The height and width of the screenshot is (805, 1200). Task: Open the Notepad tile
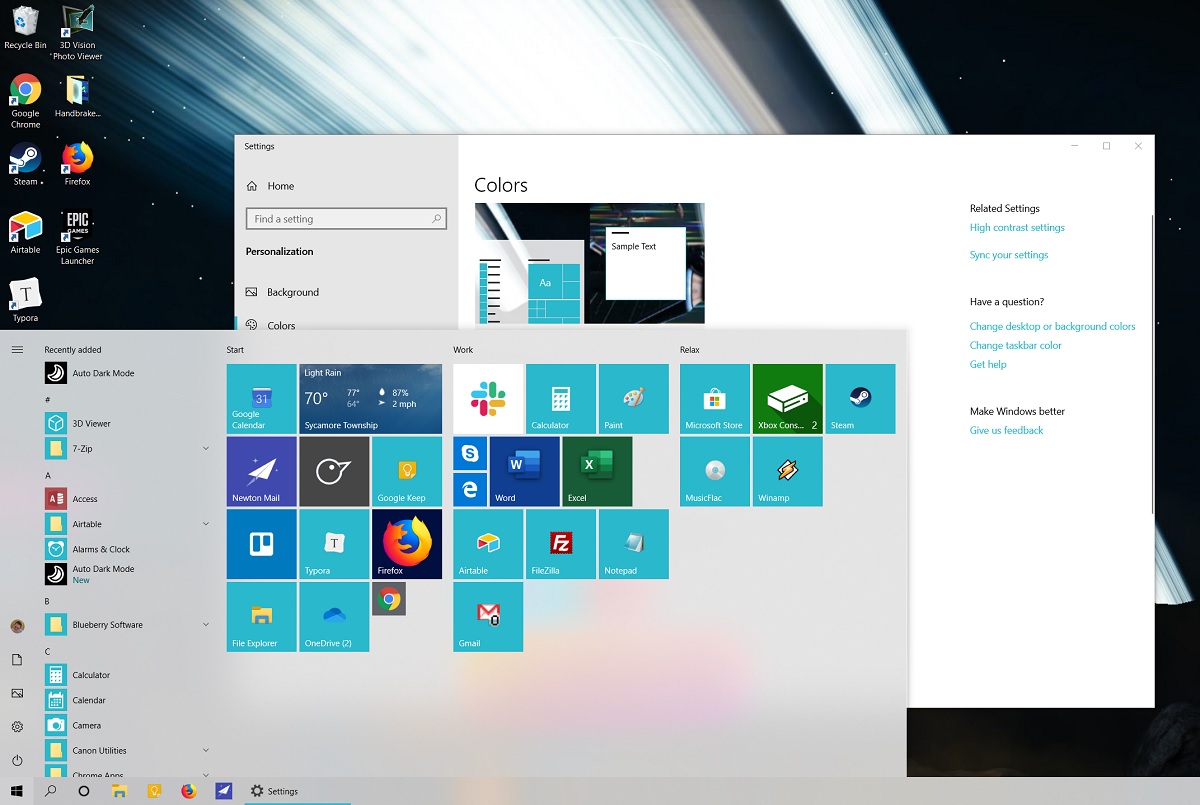click(634, 544)
